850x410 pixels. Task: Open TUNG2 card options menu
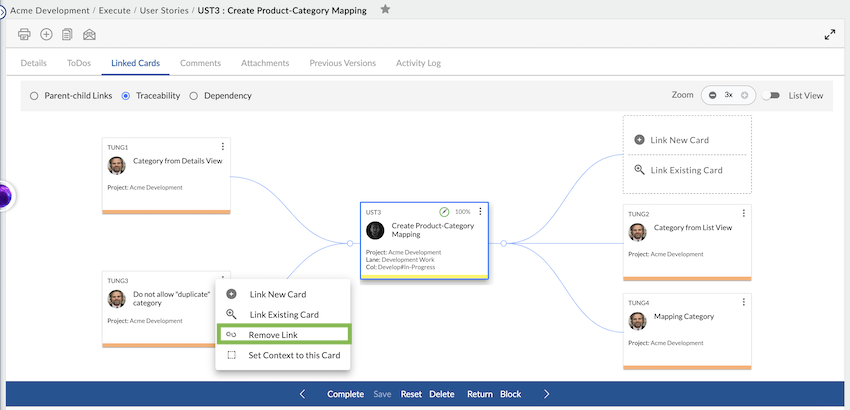pos(743,214)
